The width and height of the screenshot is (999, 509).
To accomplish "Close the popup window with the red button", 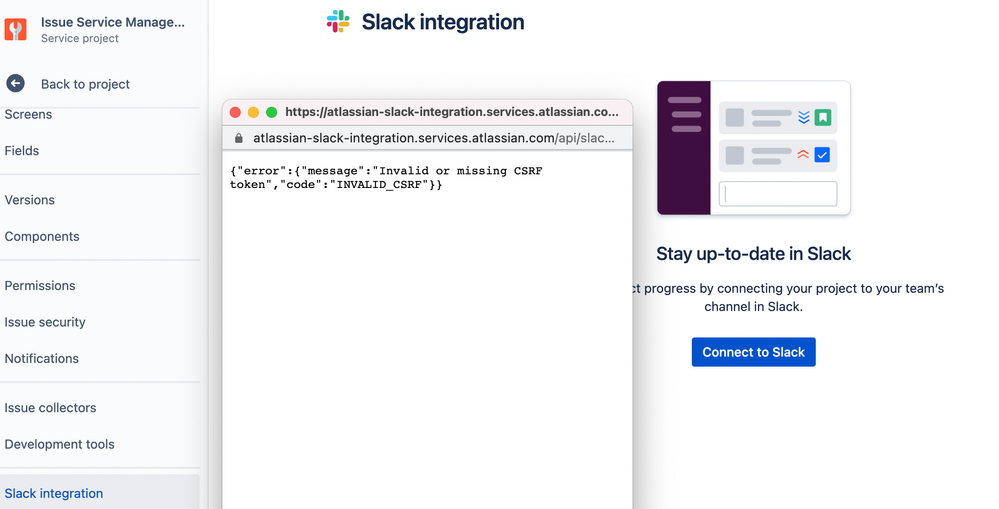I will [x=235, y=112].
